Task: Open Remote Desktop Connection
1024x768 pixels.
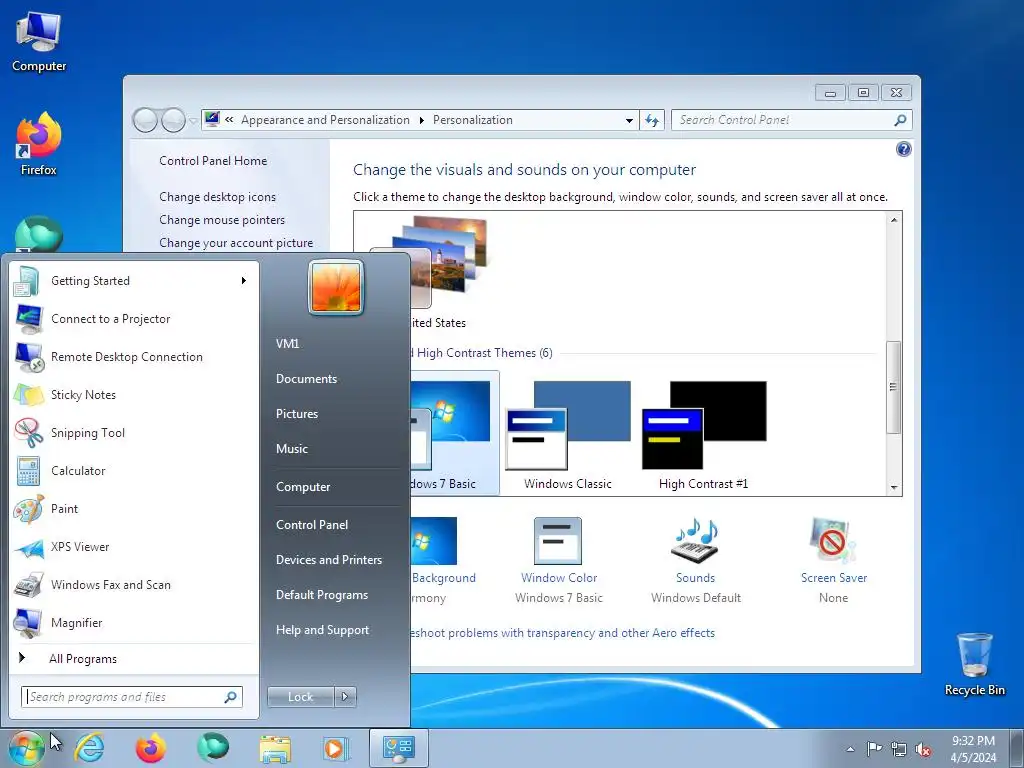Action: (133, 357)
